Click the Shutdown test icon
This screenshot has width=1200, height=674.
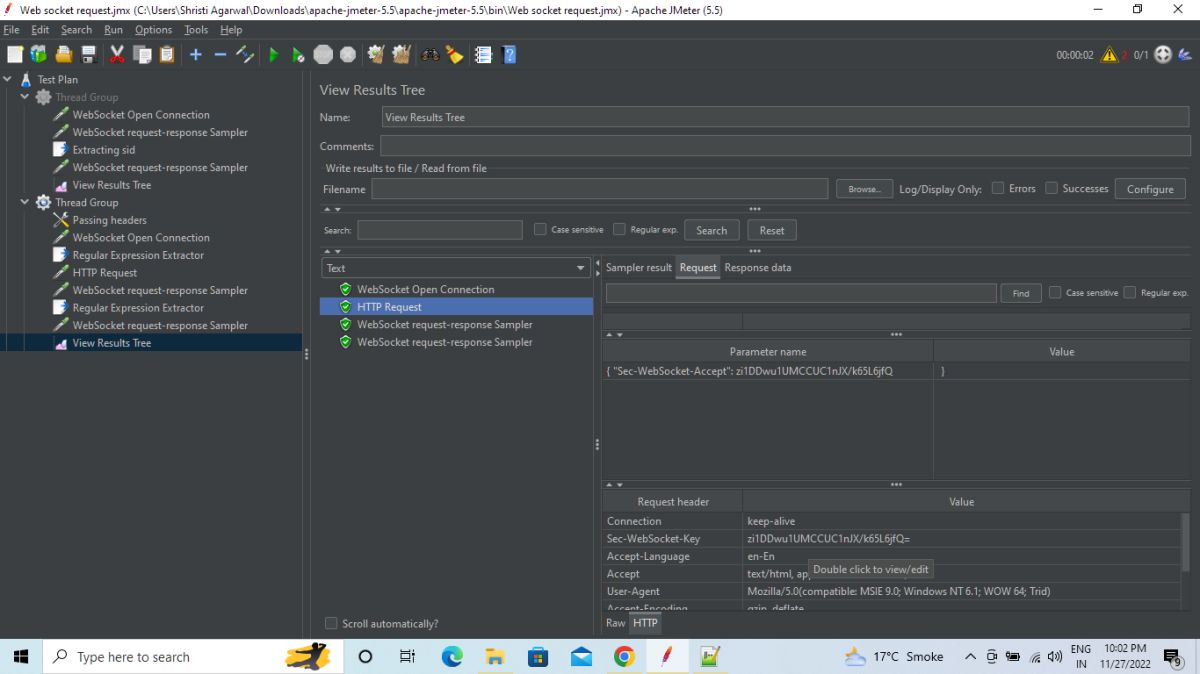[x=347, y=55]
